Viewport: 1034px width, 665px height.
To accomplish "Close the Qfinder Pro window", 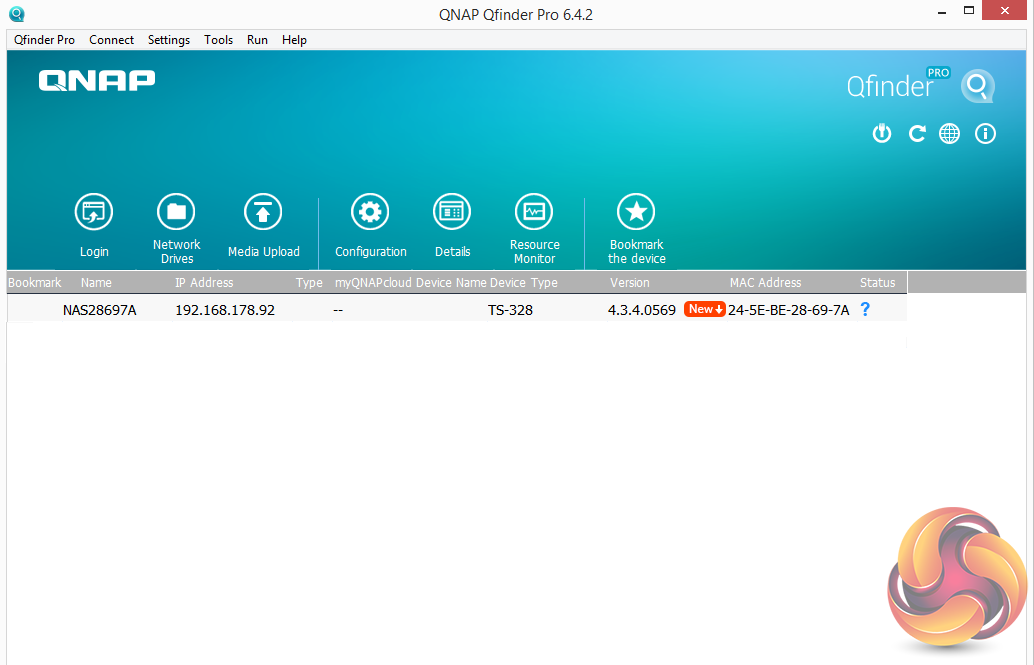I will pos(1004,11).
